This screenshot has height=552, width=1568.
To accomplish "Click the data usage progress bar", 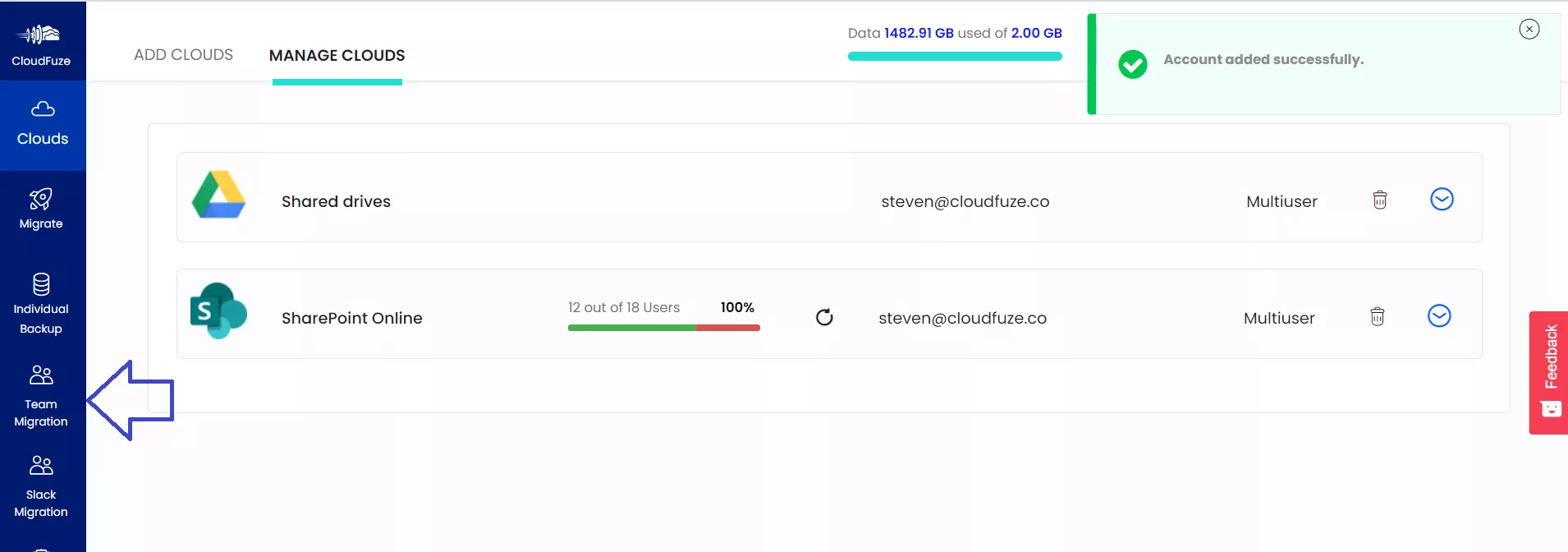I will [x=955, y=57].
